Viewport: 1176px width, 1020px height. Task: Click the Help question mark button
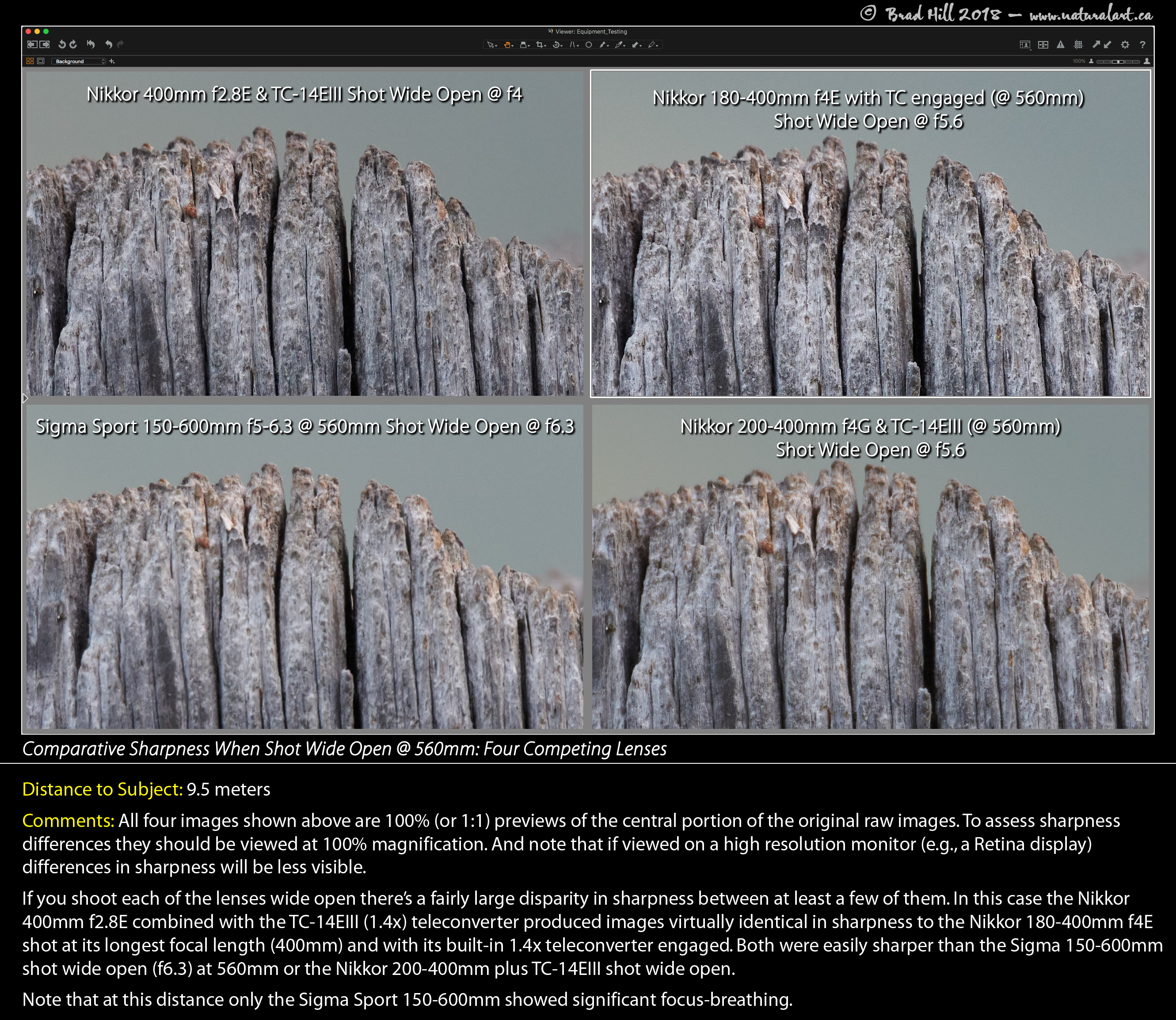click(x=1142, y=45)
